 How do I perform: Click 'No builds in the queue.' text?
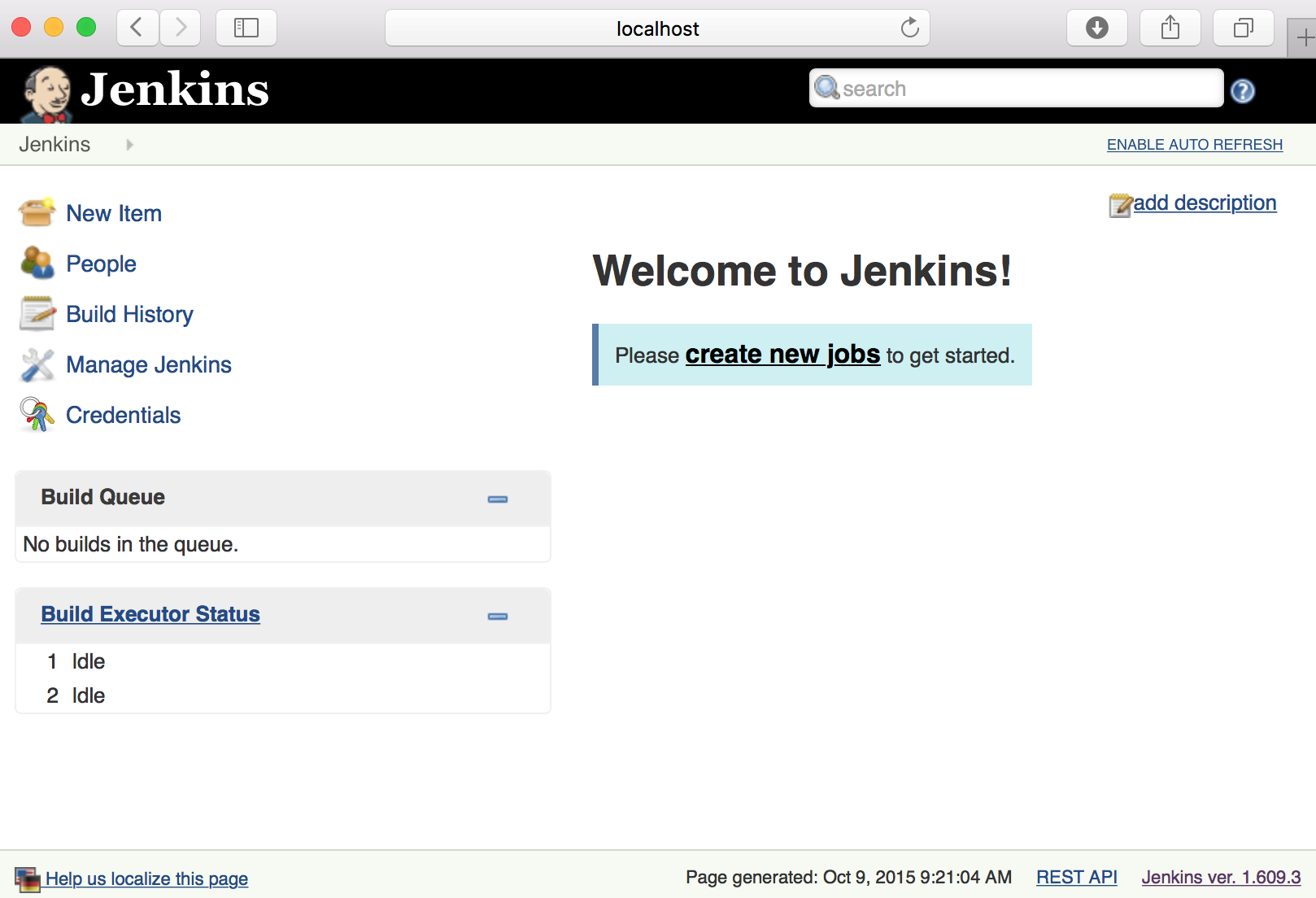(130, 544)
